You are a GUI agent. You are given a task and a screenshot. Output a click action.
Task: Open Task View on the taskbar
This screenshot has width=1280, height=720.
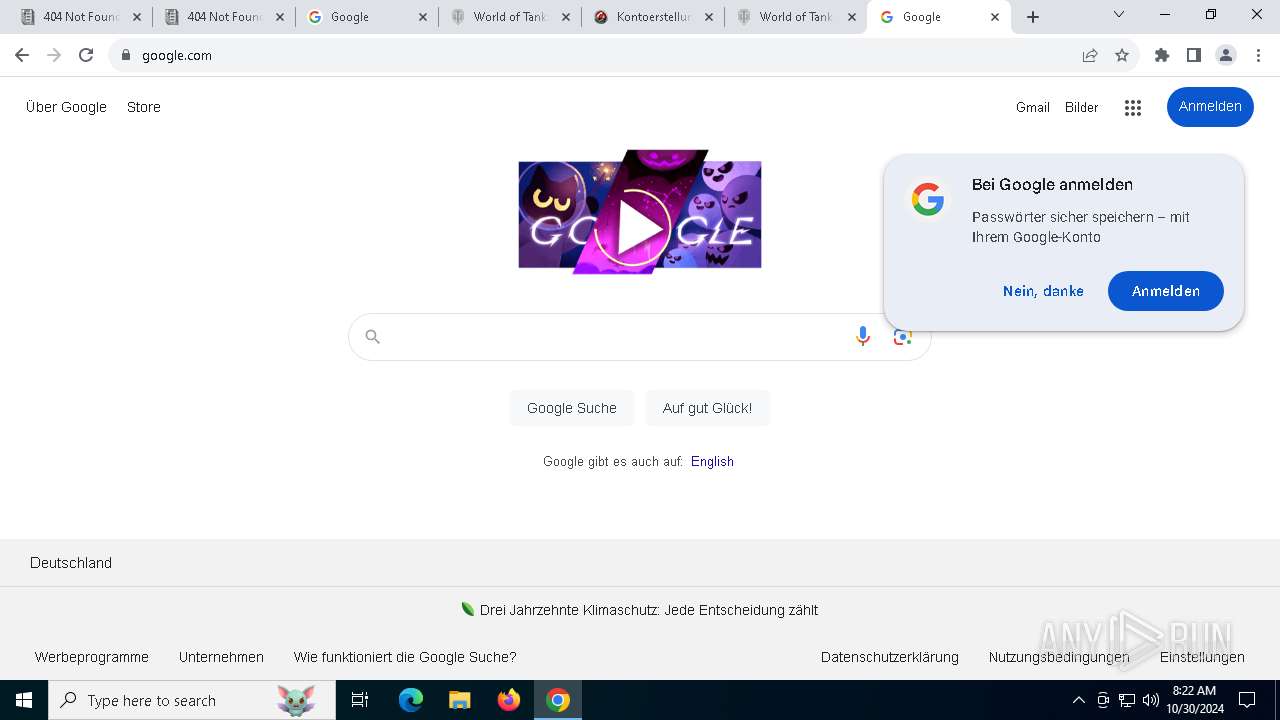coord(360,700)
